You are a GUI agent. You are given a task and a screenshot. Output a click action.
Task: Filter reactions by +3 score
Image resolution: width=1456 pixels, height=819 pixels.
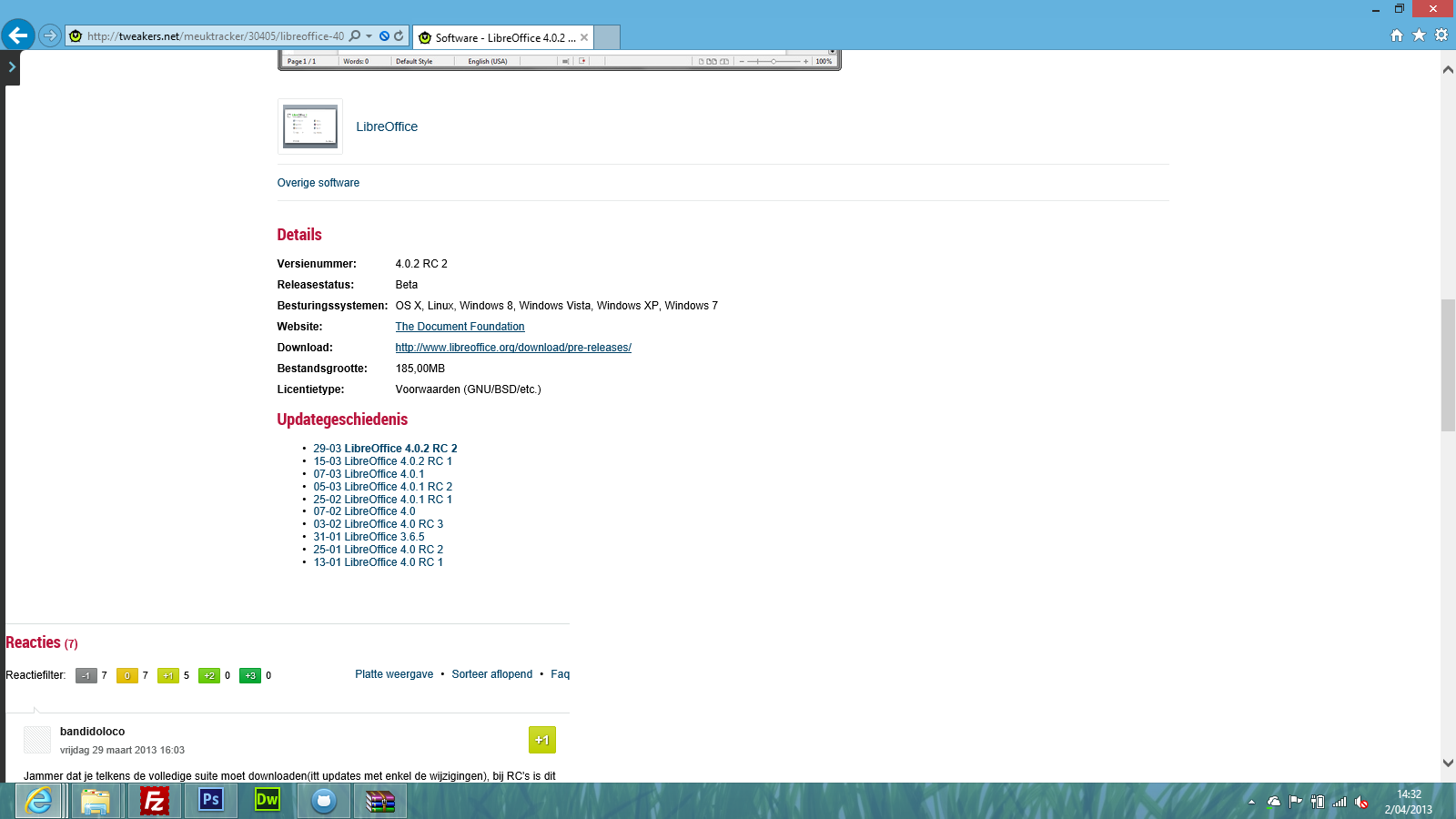tap(250, 675)
